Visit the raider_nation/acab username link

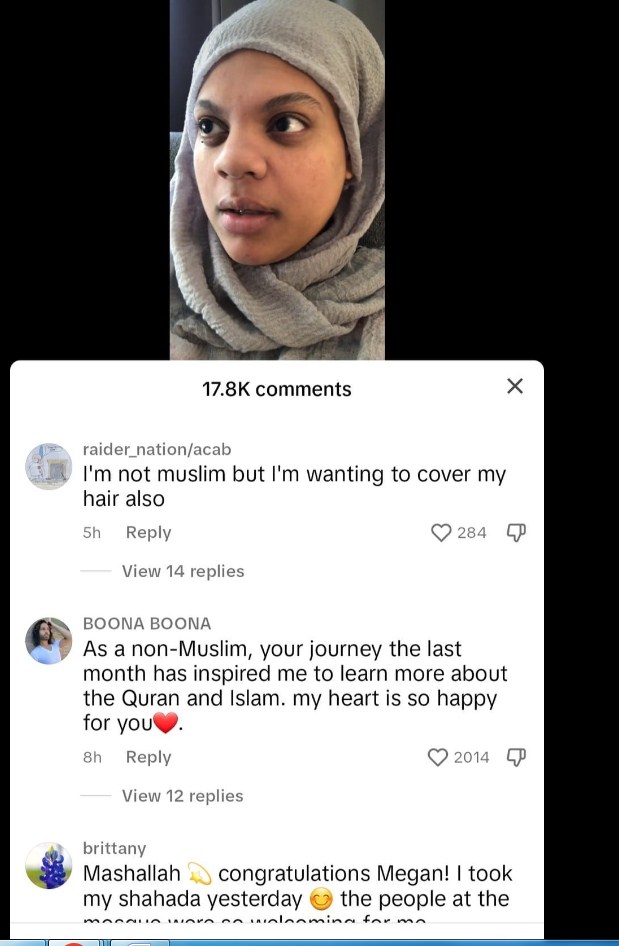tap(156, 449)
